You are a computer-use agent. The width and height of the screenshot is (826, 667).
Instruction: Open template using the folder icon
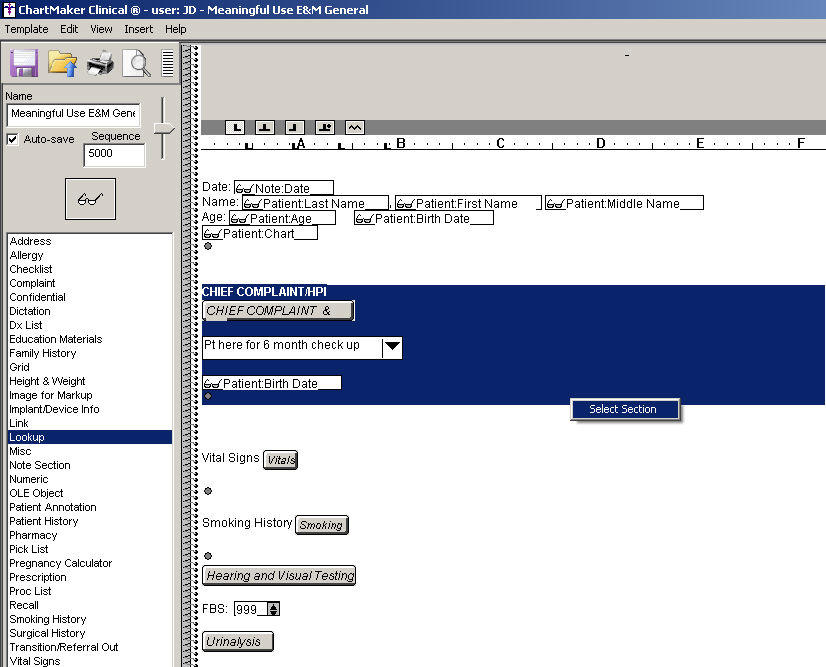(62, 64)
